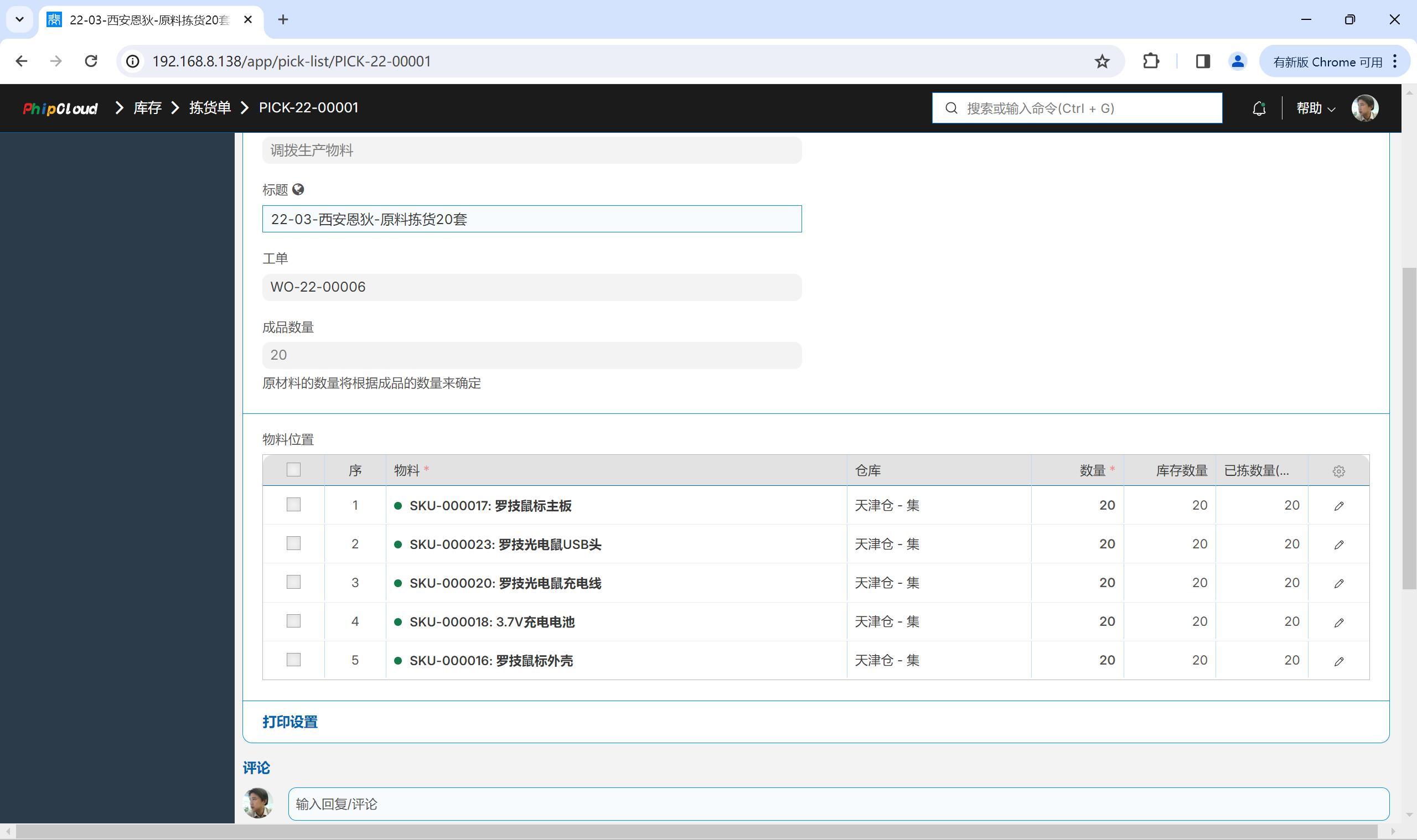This screenshot has height=840, width=1417.
Task: Open the table column settings gear
Action: 1338,471
